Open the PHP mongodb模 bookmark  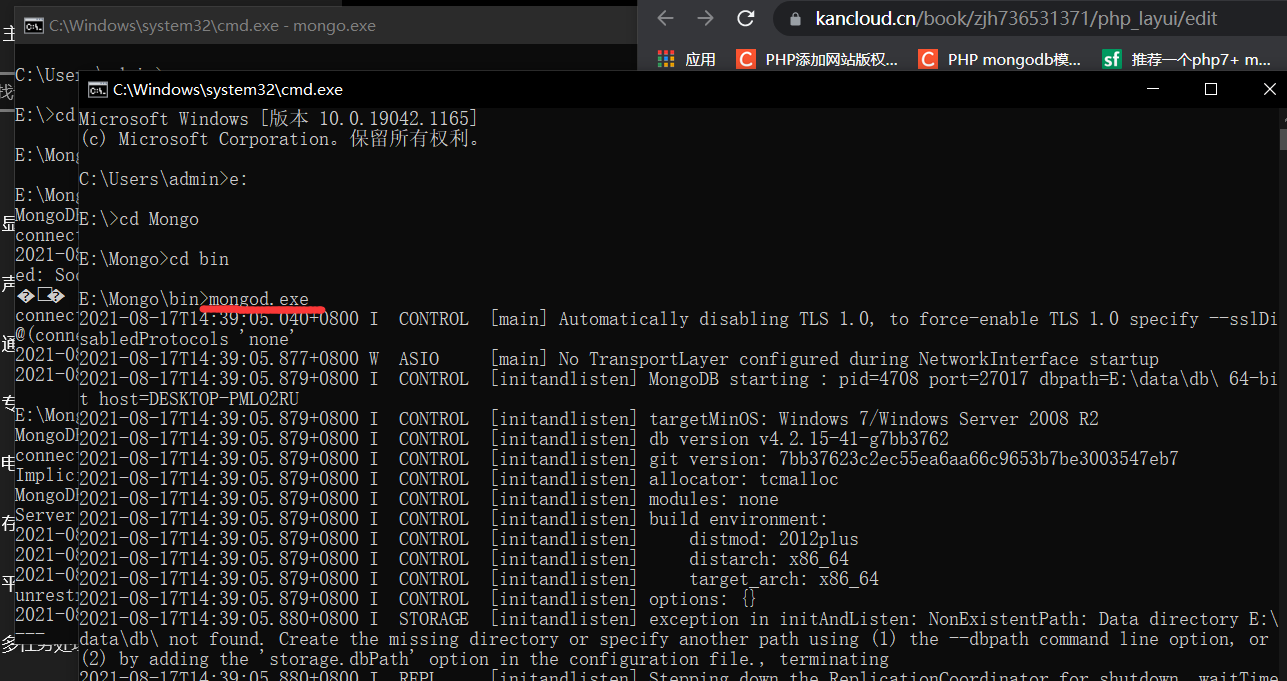1000,60
